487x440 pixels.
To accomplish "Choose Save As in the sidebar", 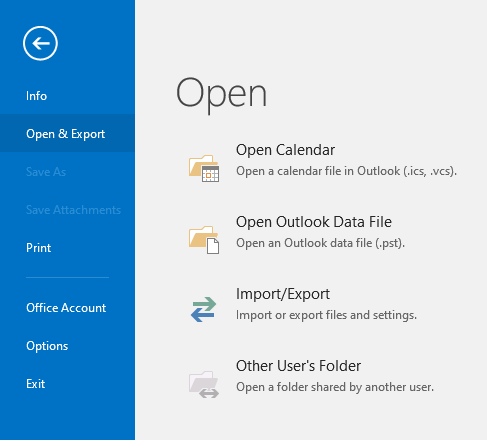I will coord(46,172).
